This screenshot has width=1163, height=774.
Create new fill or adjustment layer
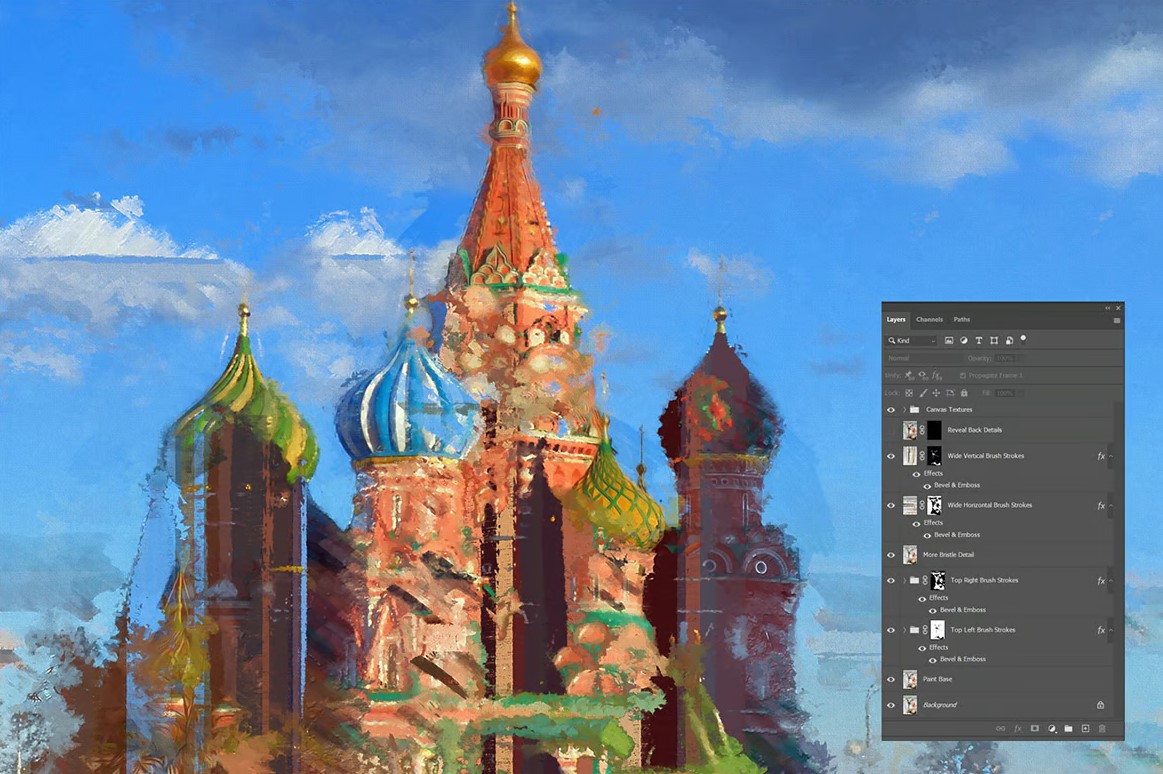[x=1052, y=729]
